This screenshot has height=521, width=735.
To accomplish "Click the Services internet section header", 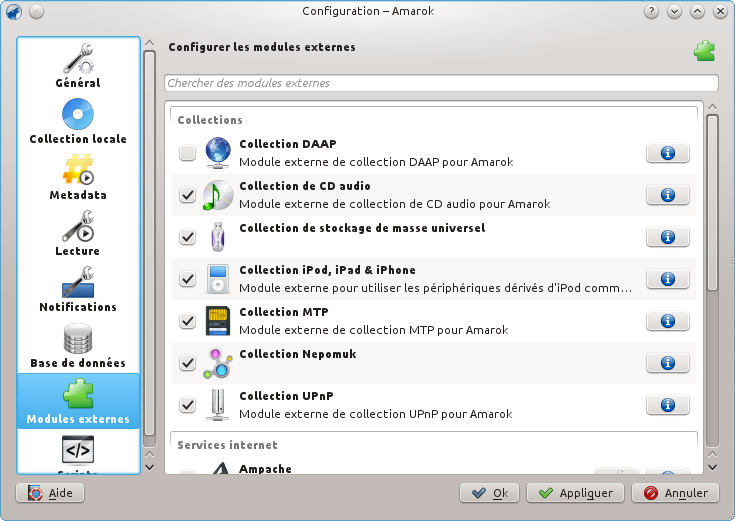I will pyautogui.click(x=227, y=445).
